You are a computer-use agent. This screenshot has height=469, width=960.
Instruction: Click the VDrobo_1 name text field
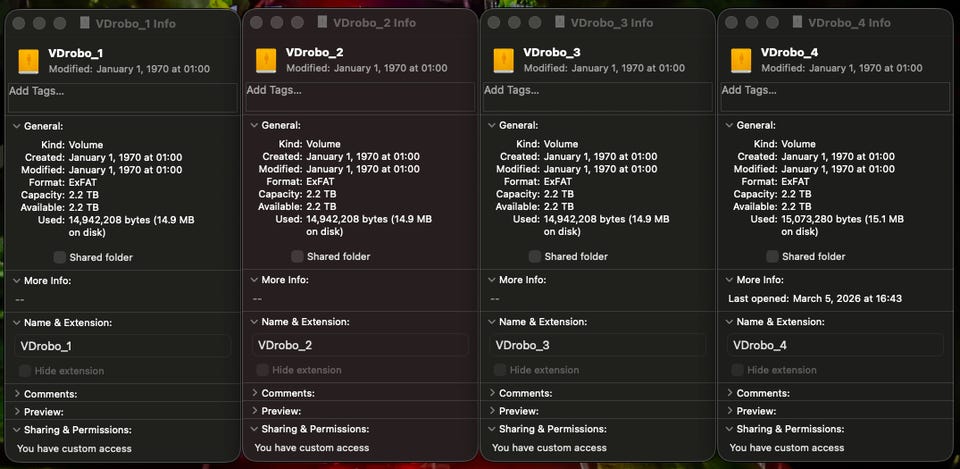122,346
